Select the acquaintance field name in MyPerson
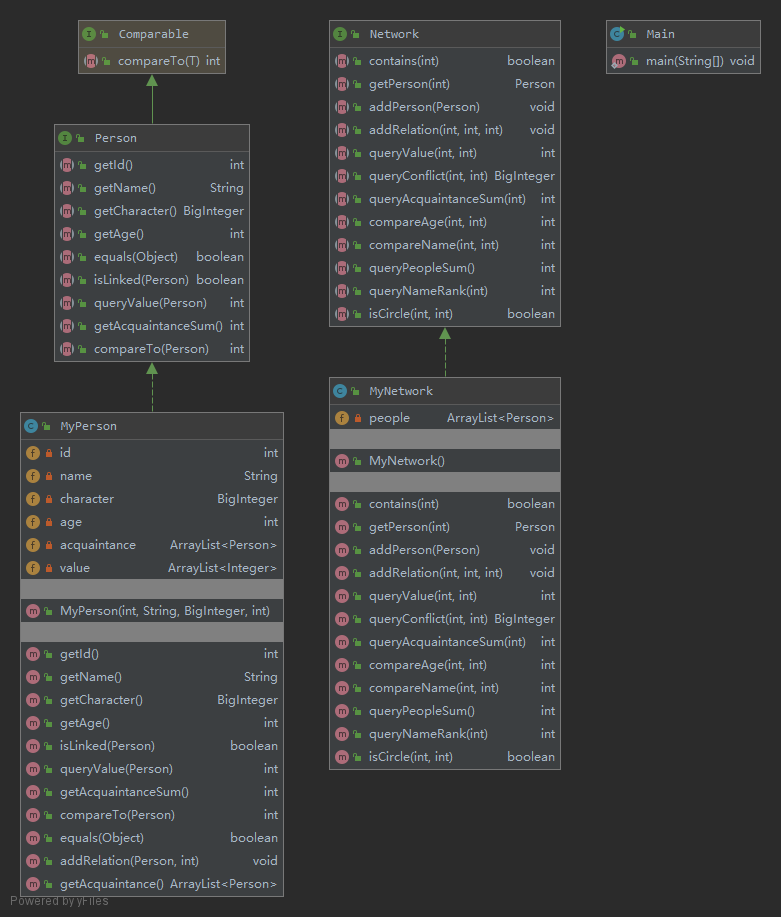Screen dimensions: 781x917 98,545
